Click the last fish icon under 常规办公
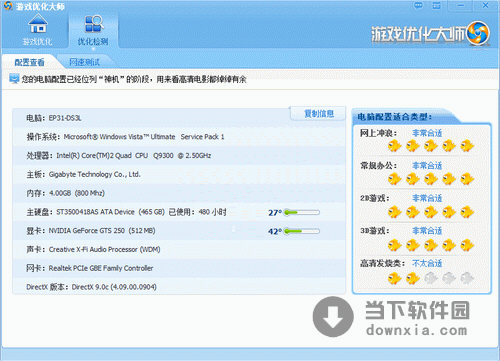 (467, 179)
